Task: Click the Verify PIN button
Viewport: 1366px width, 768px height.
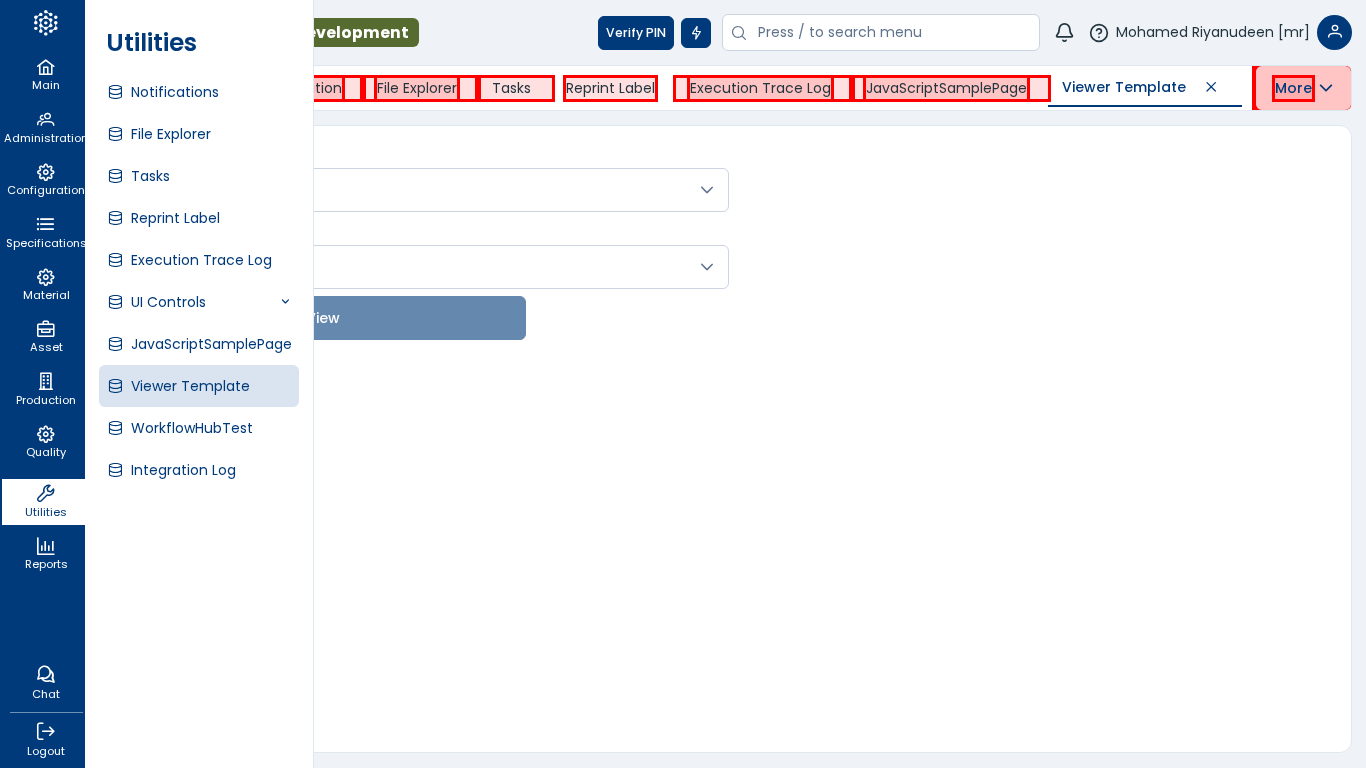Action: (x=635, y=33)
